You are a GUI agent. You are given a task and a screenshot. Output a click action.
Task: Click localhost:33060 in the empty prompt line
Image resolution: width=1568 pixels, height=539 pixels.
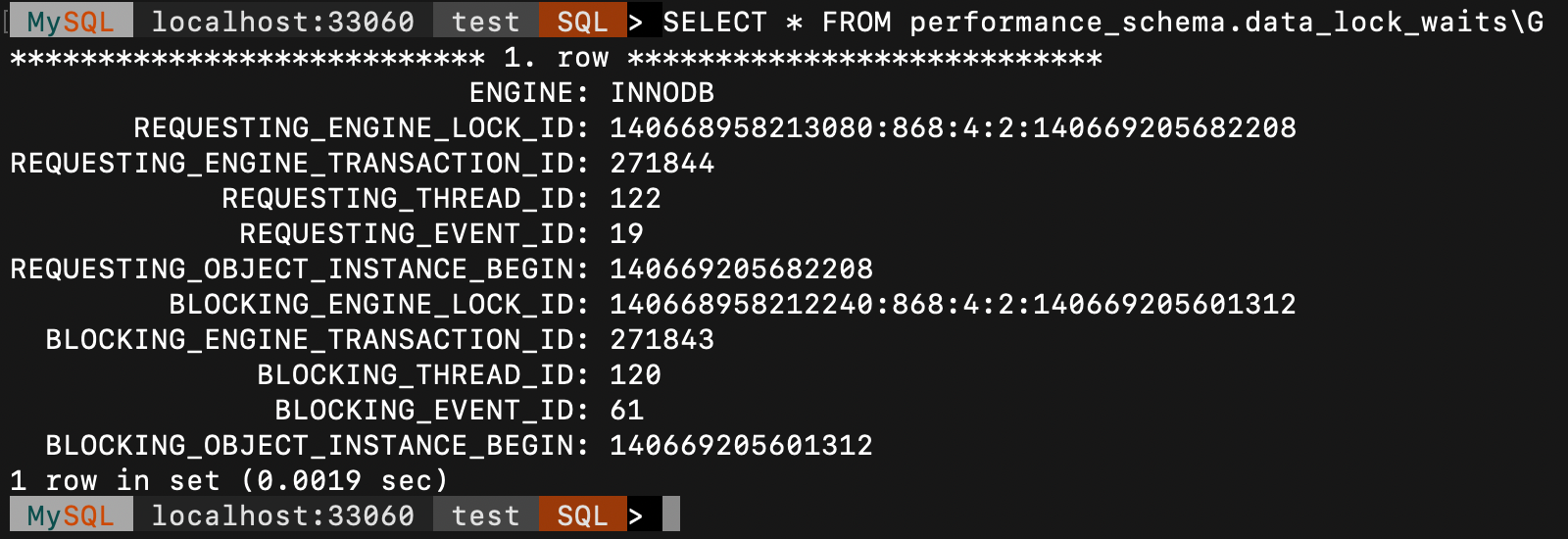(x=282, y=514)
